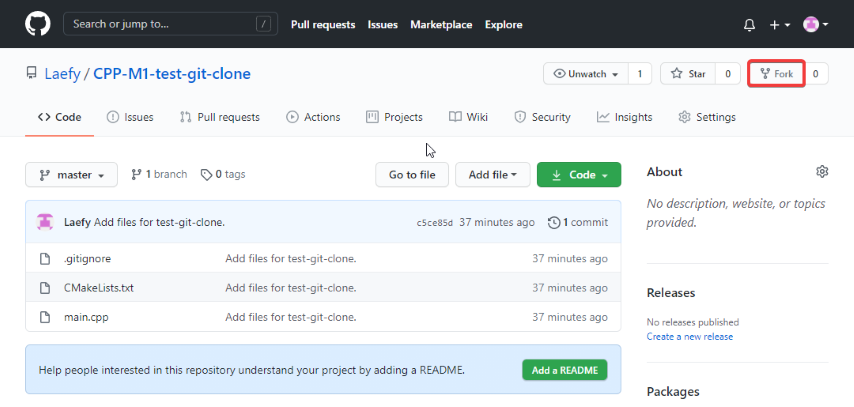The height and width of the screenshot is (407, 854).
Task: Click the Laefy commit author avatar
Action: pos(45,222)
